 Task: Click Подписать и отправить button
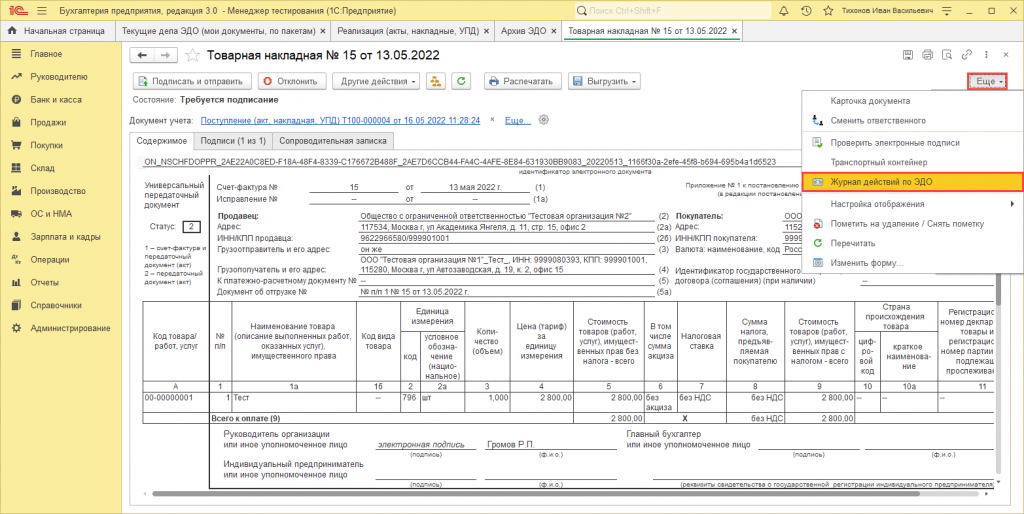[192, 81]
